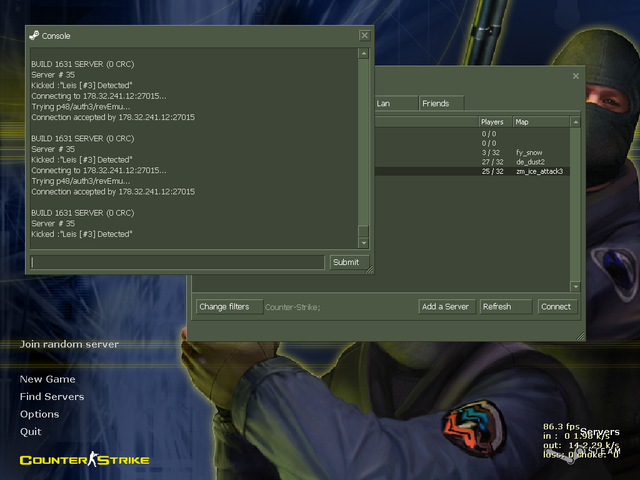Click the Counter-Strike logo
Viewport: 640px width, 480px height.
(84, 460)
